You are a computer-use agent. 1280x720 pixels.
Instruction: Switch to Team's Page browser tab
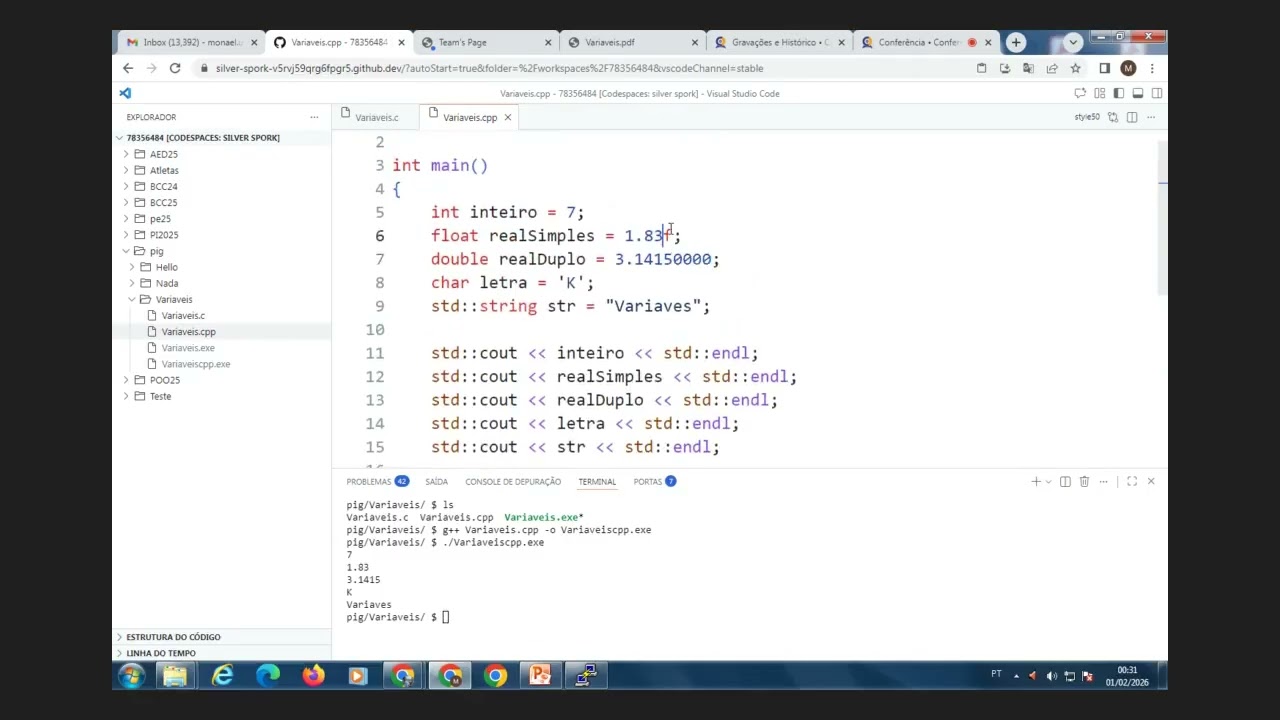coord(485,42)
